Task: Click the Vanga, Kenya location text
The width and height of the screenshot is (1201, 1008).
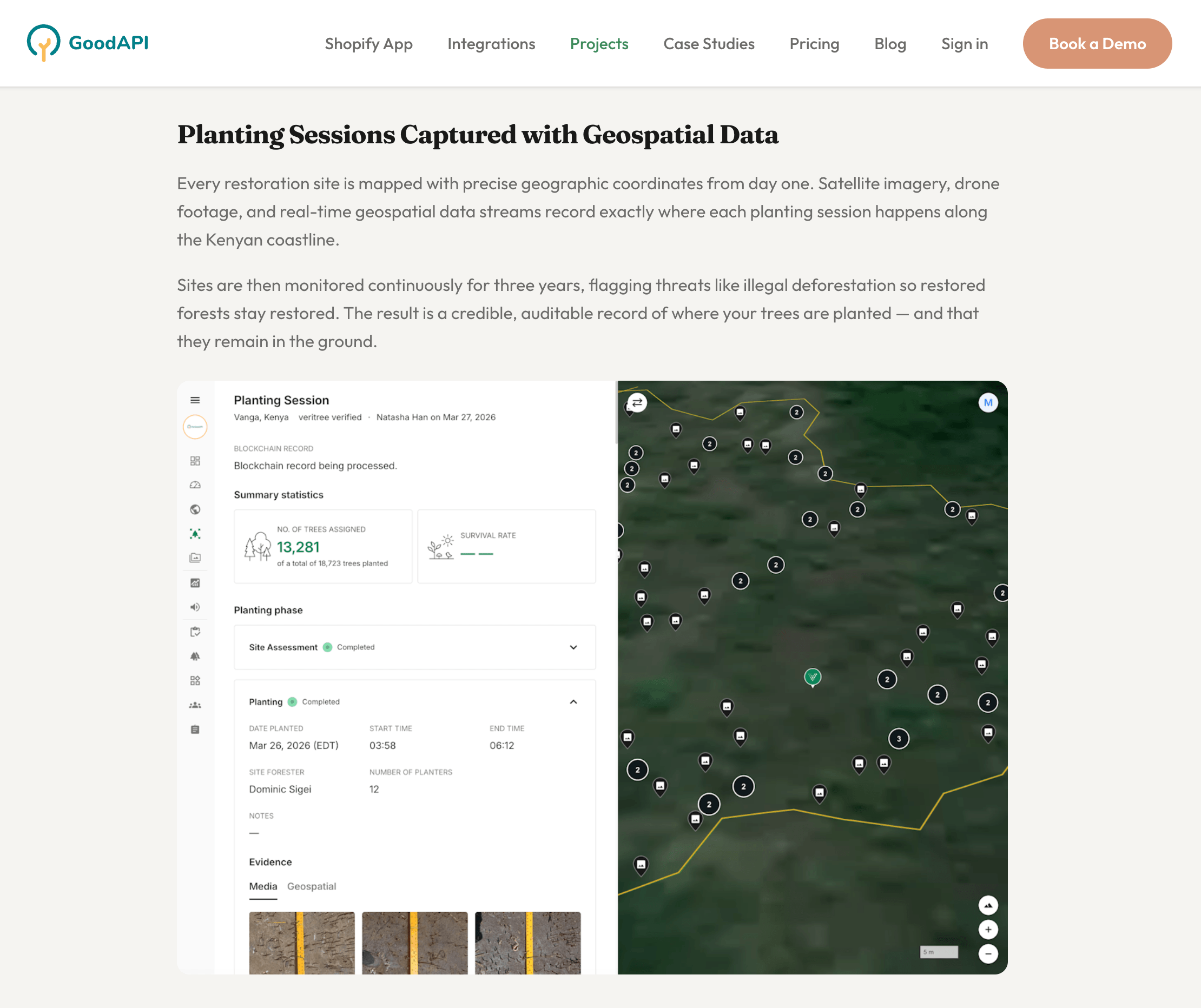Action: 261,417
